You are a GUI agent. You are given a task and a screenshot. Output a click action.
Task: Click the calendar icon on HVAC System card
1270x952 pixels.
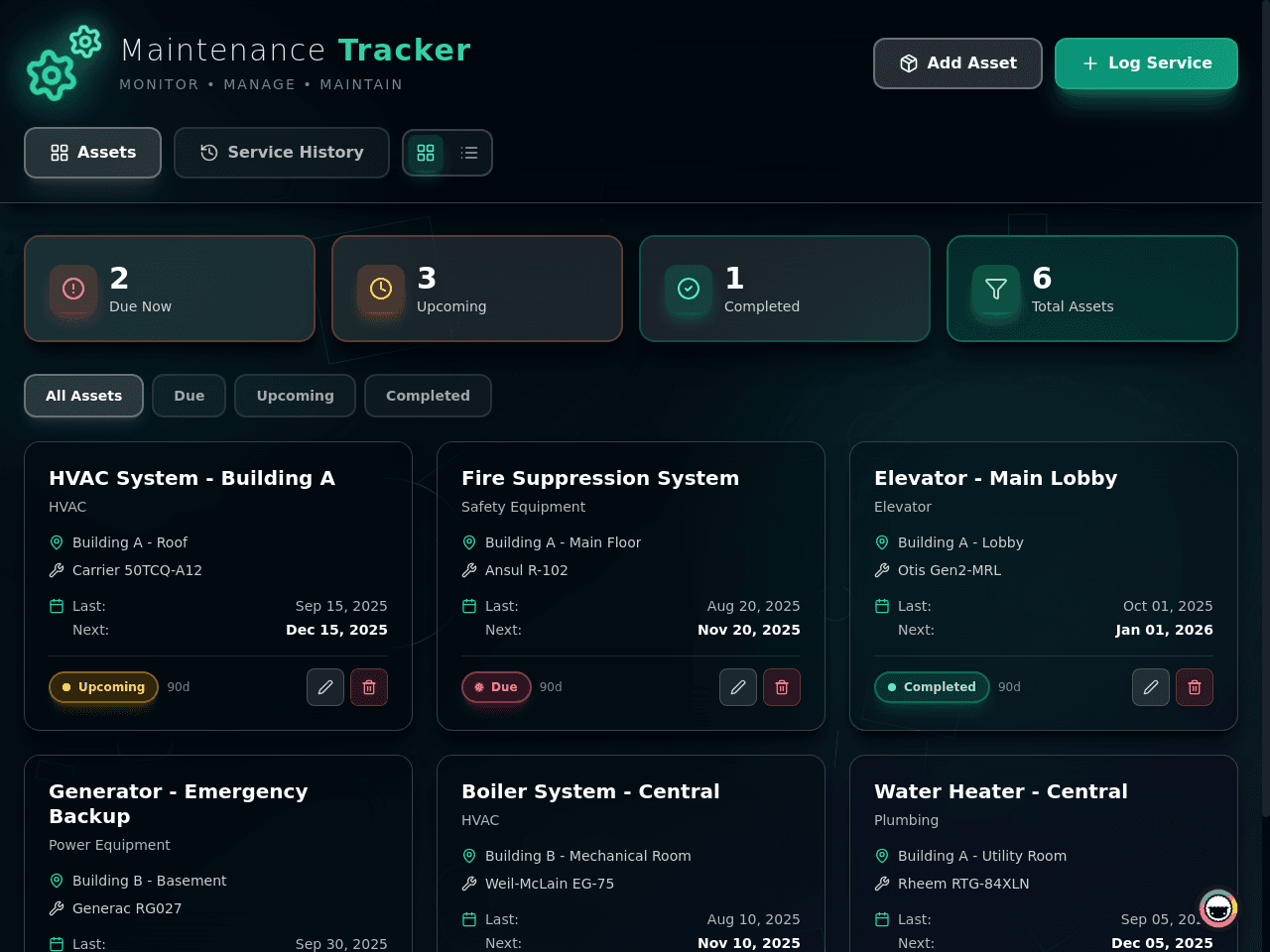pos(57,606)
